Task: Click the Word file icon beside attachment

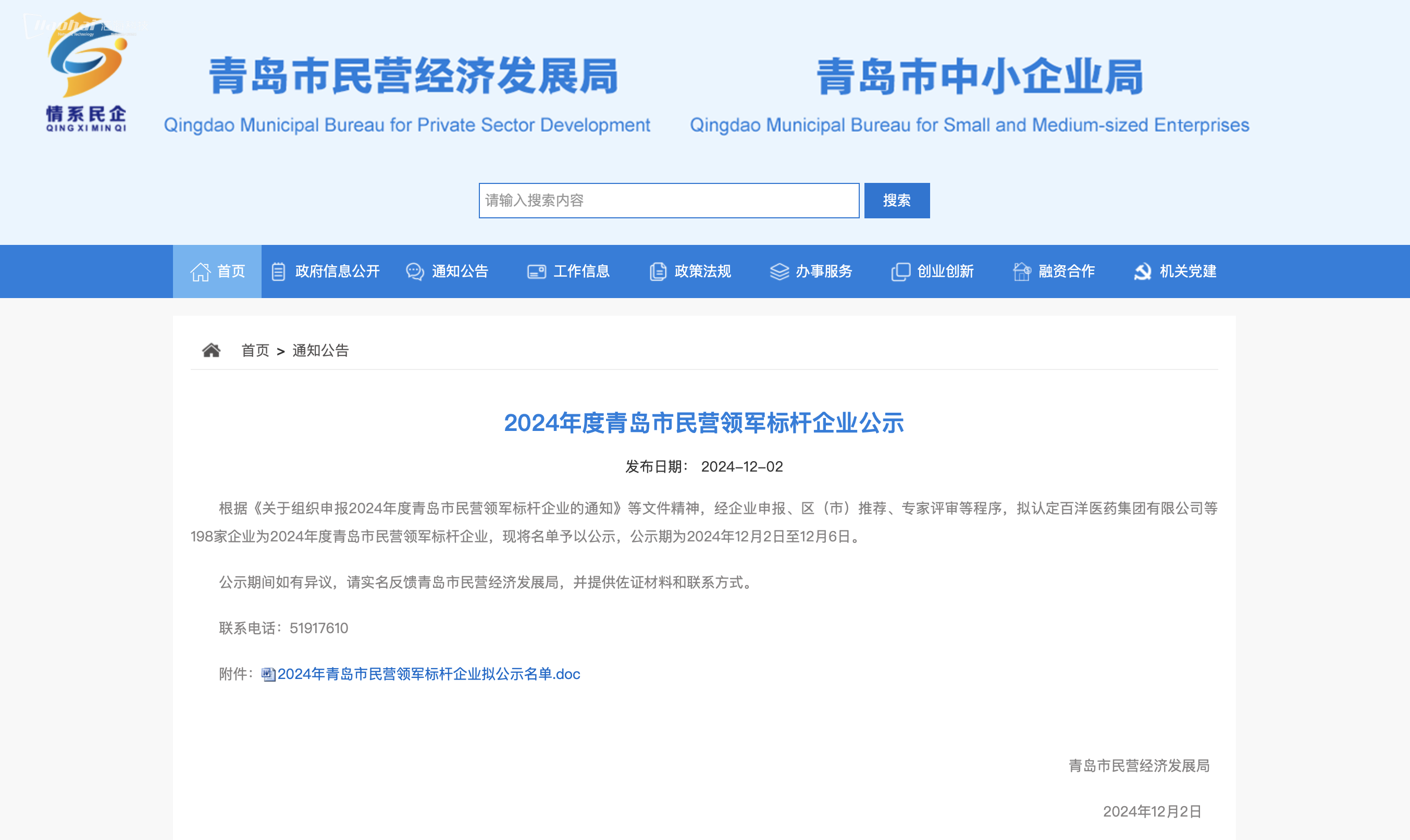Action: (x=268, y=674)
